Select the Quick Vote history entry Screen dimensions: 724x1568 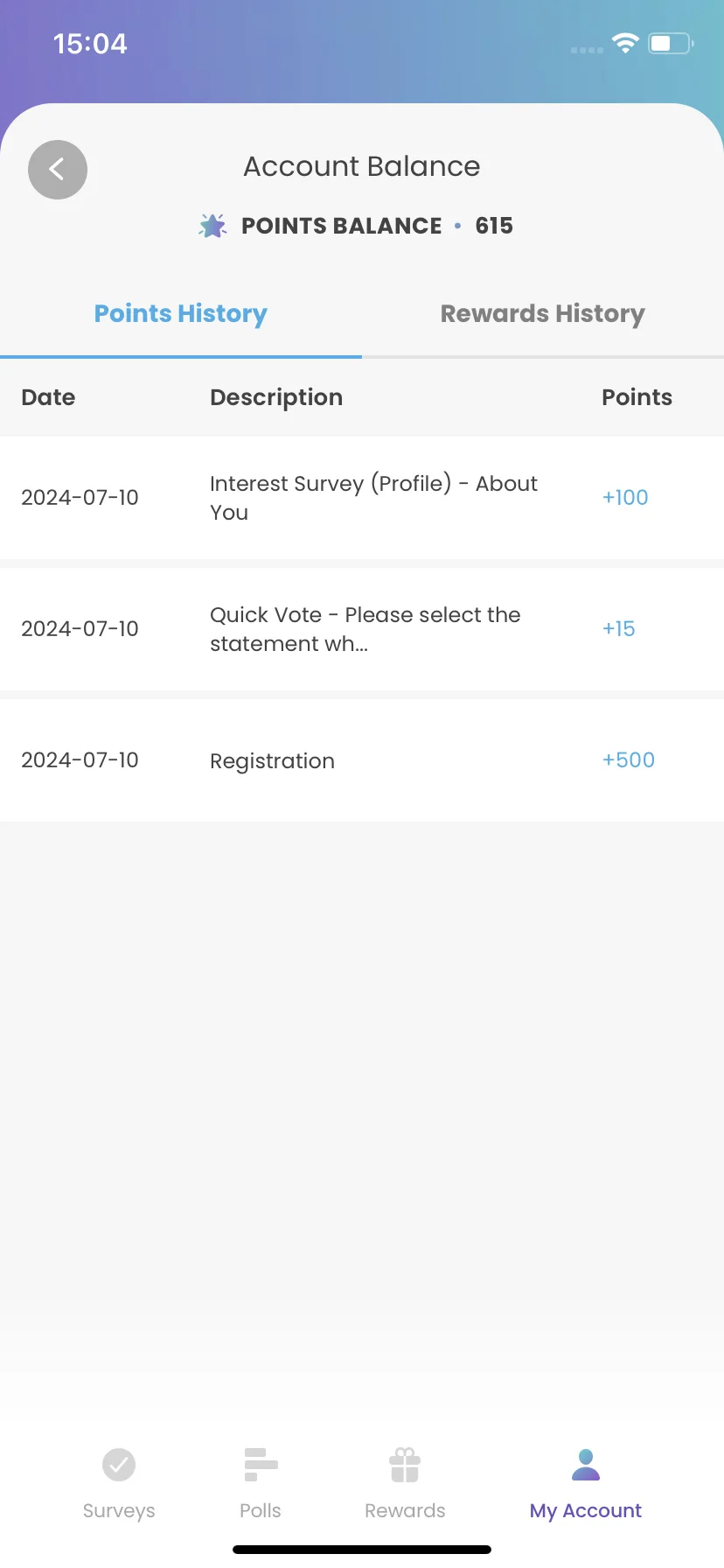(x=362, y=629)
